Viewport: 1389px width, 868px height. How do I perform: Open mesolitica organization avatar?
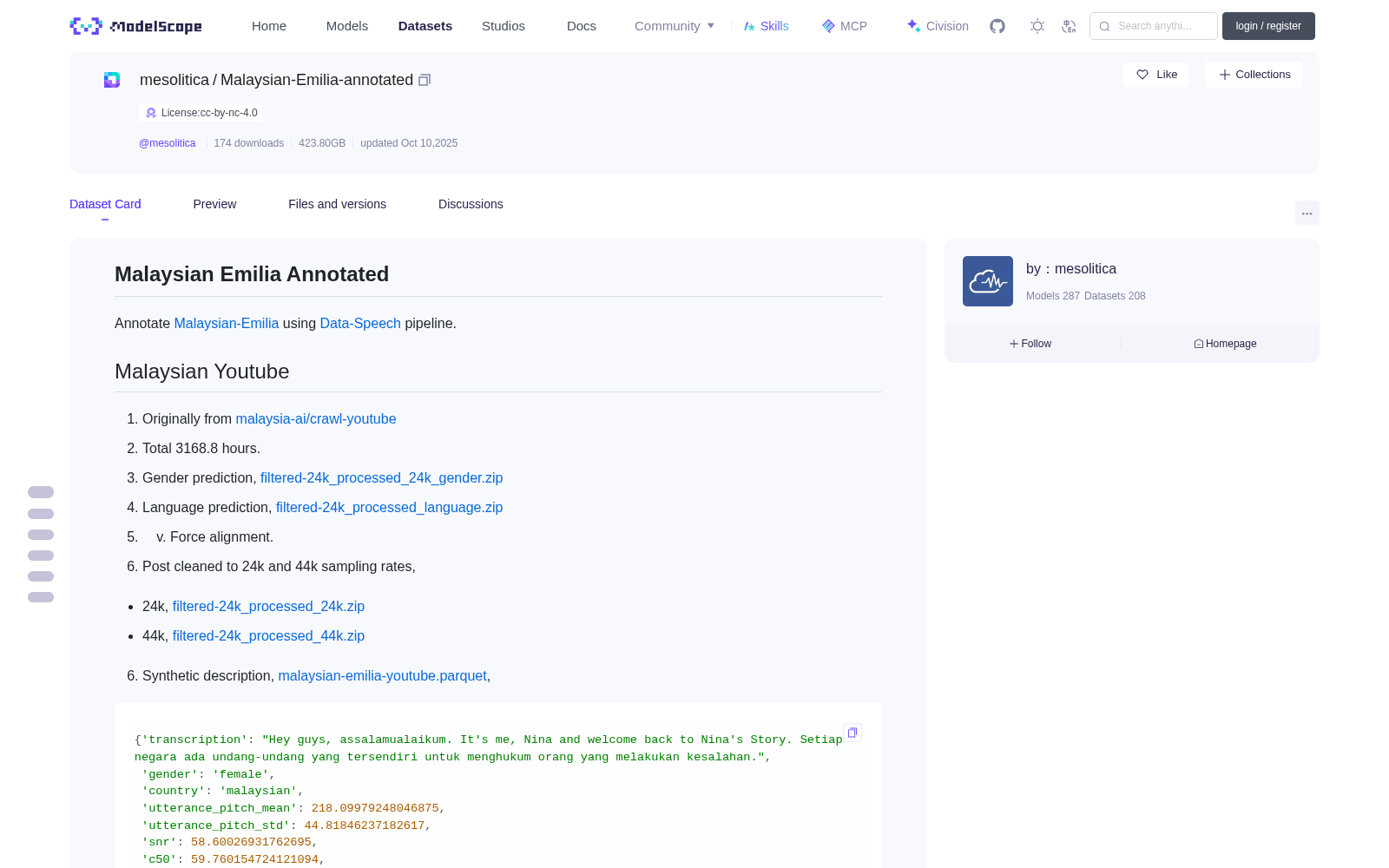(987, 281)
